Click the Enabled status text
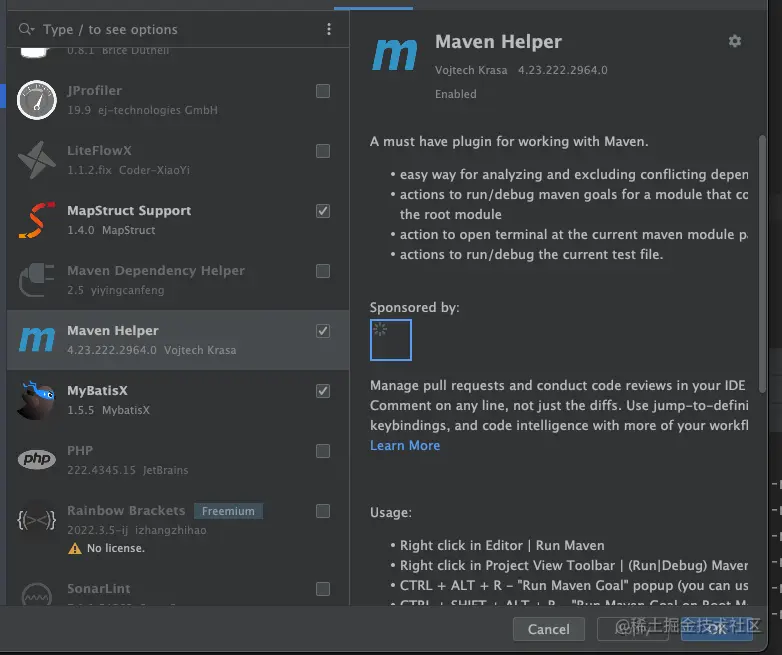 tap(455, 94)
